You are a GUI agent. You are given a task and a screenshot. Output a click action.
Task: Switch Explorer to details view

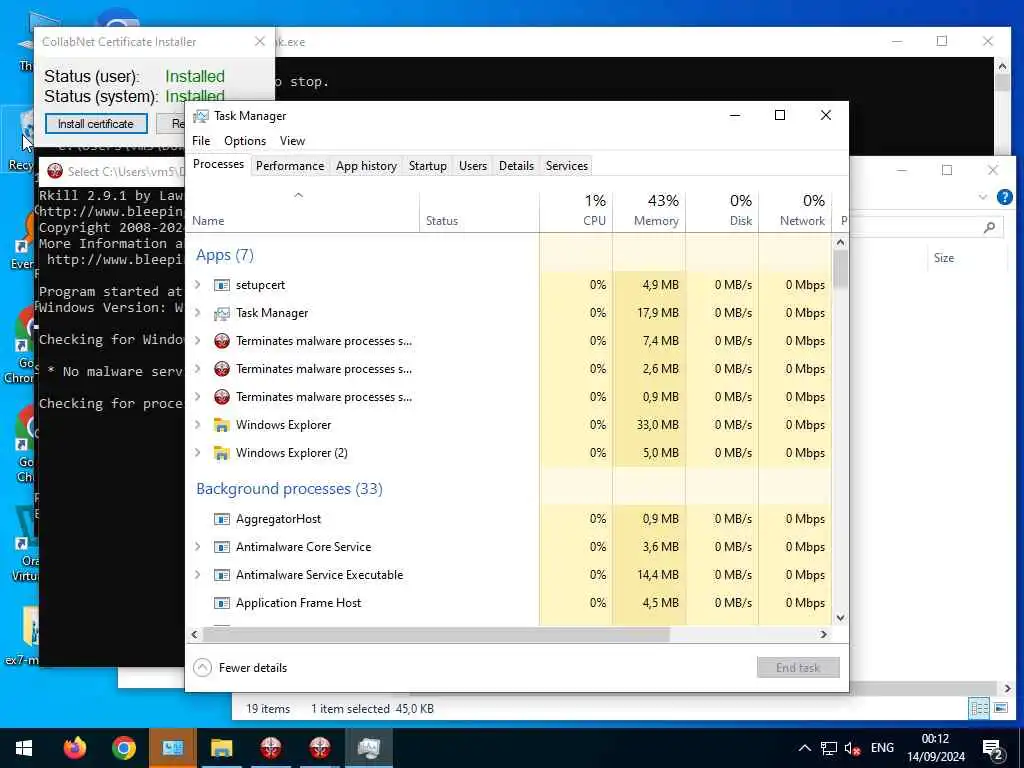(979, 708)
